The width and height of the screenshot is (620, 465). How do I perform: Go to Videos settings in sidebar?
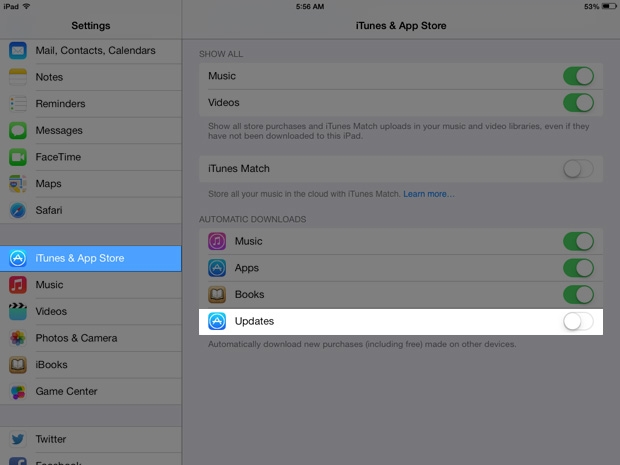point(91,311)
